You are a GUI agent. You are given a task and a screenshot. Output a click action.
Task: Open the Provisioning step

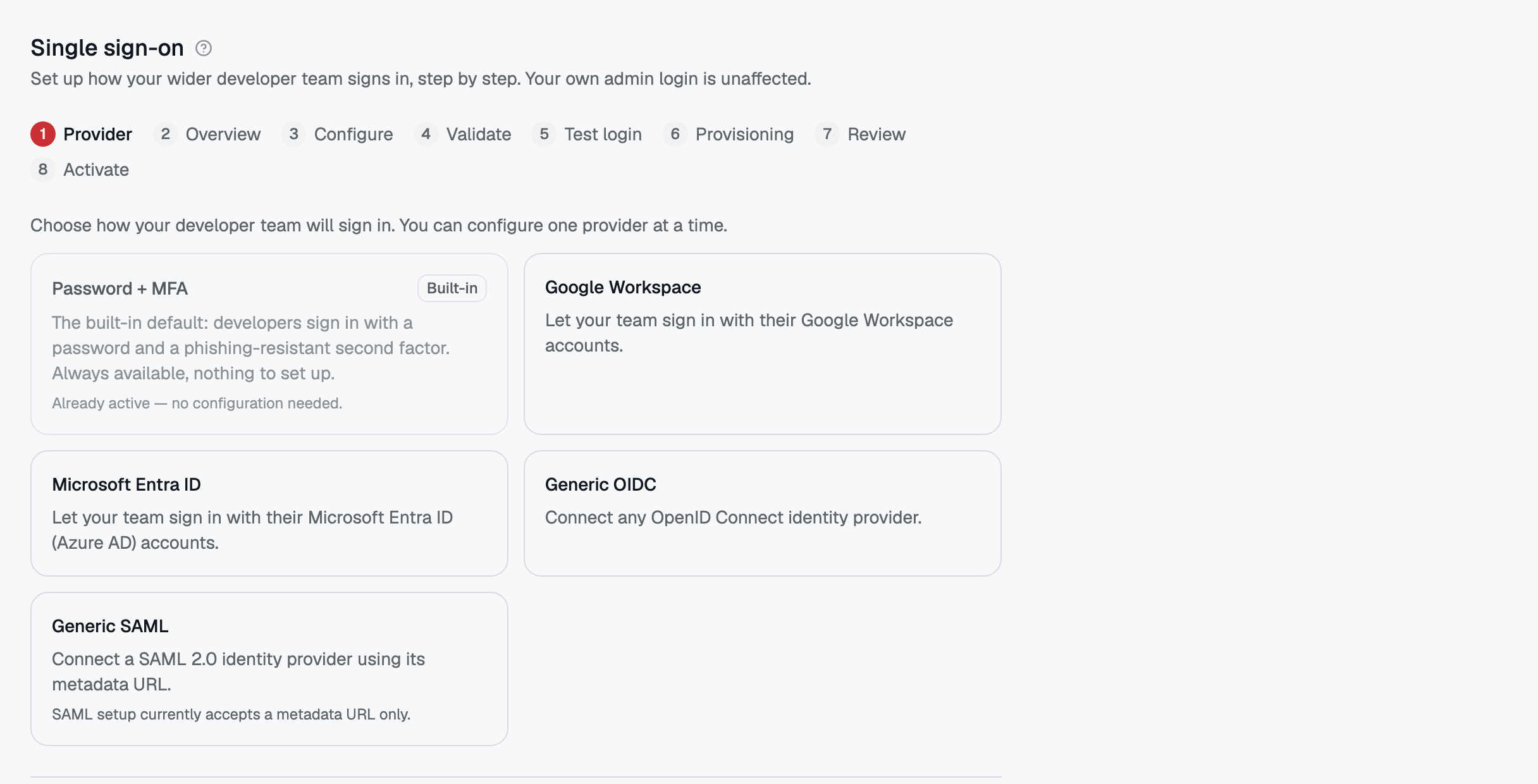(729, 134)
